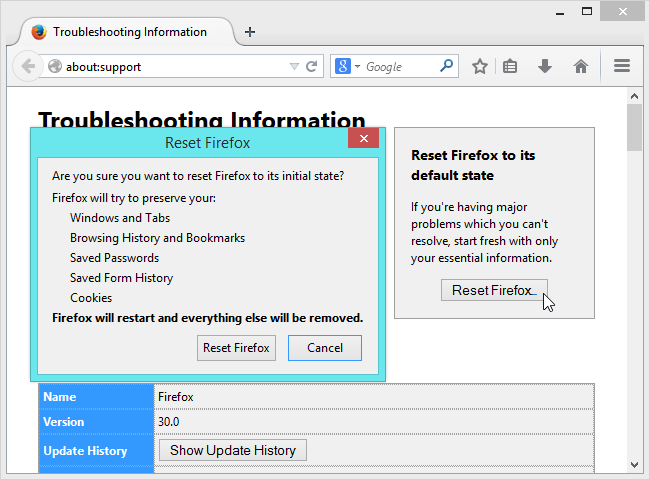This screenshot has width=650, height=480.
Task: Open a new tab with plus button
Action: [250, 31]
